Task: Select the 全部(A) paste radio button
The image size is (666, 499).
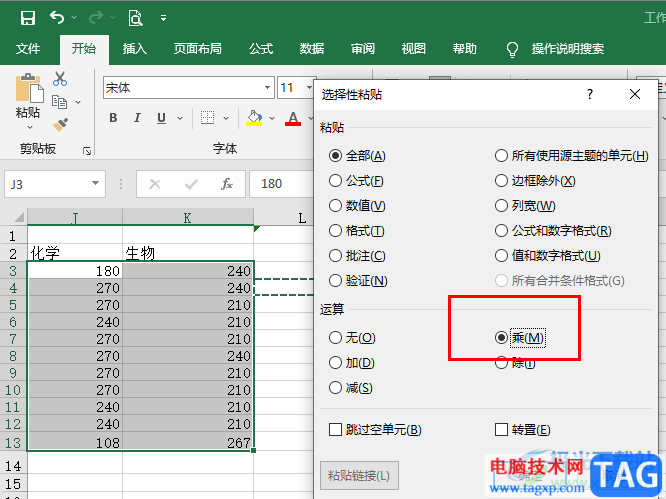Action: [x=335, y=156]
